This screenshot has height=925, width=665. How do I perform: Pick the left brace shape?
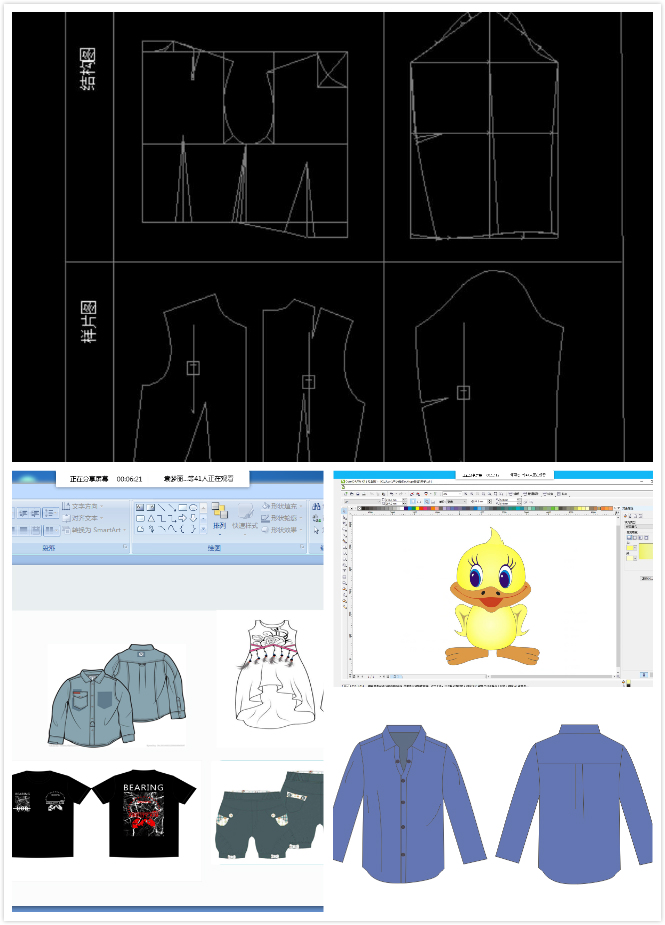tap(182, 529)
